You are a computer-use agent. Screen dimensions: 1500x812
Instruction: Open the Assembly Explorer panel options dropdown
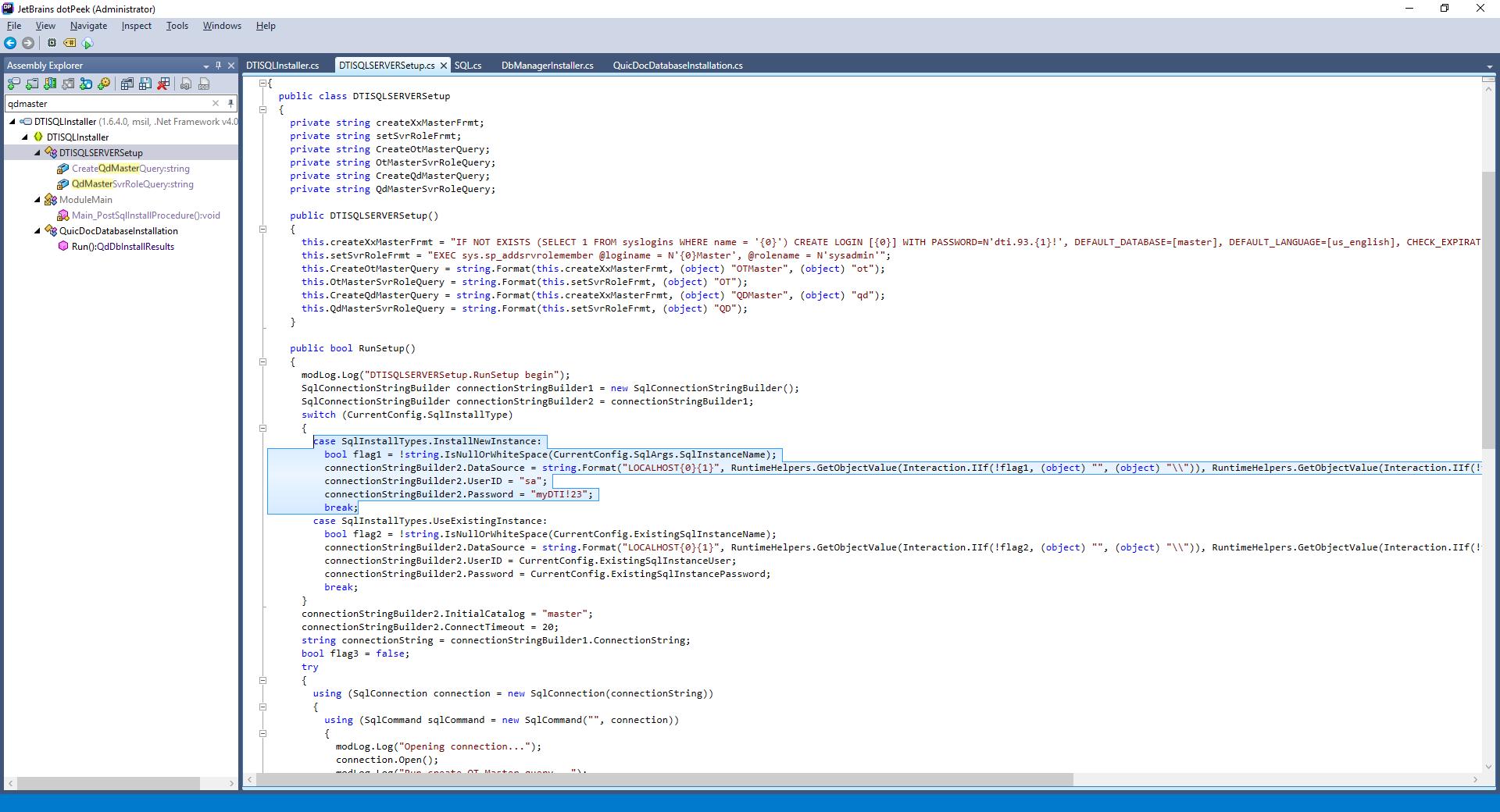205,66
